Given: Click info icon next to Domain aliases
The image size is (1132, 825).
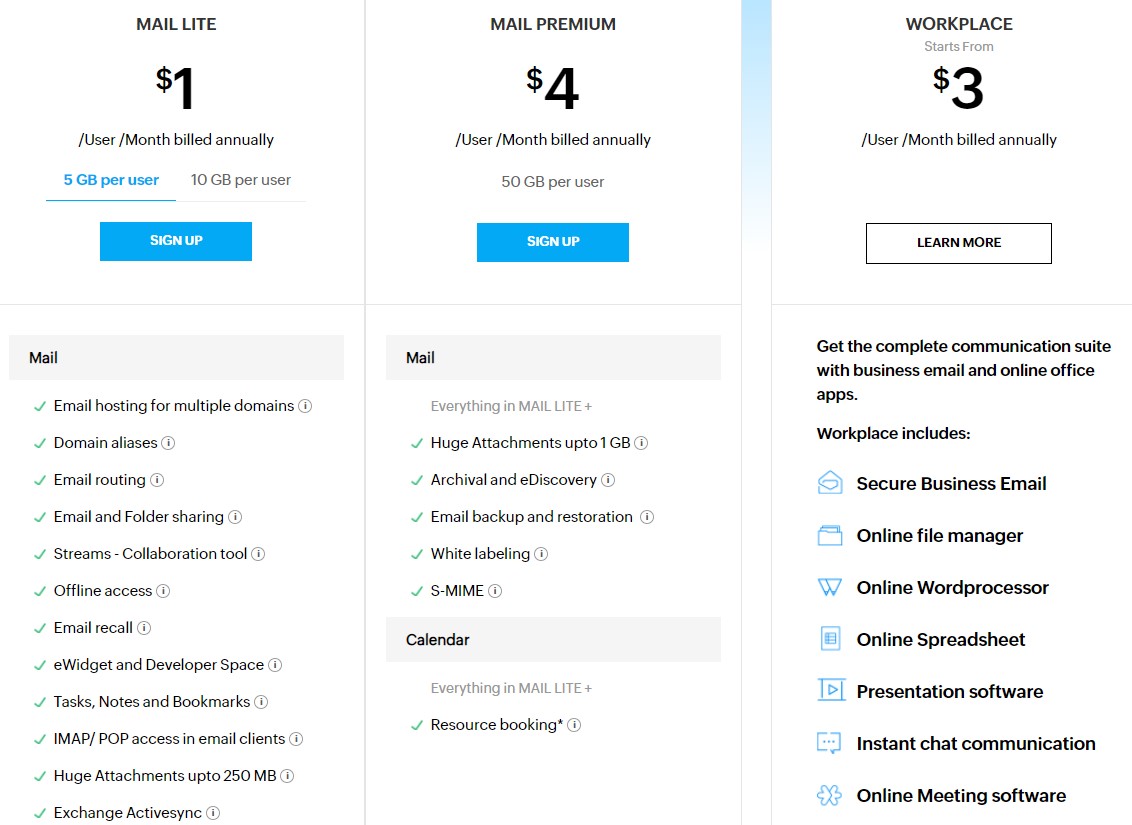Looking at the screenshot, I should point(167,443).
